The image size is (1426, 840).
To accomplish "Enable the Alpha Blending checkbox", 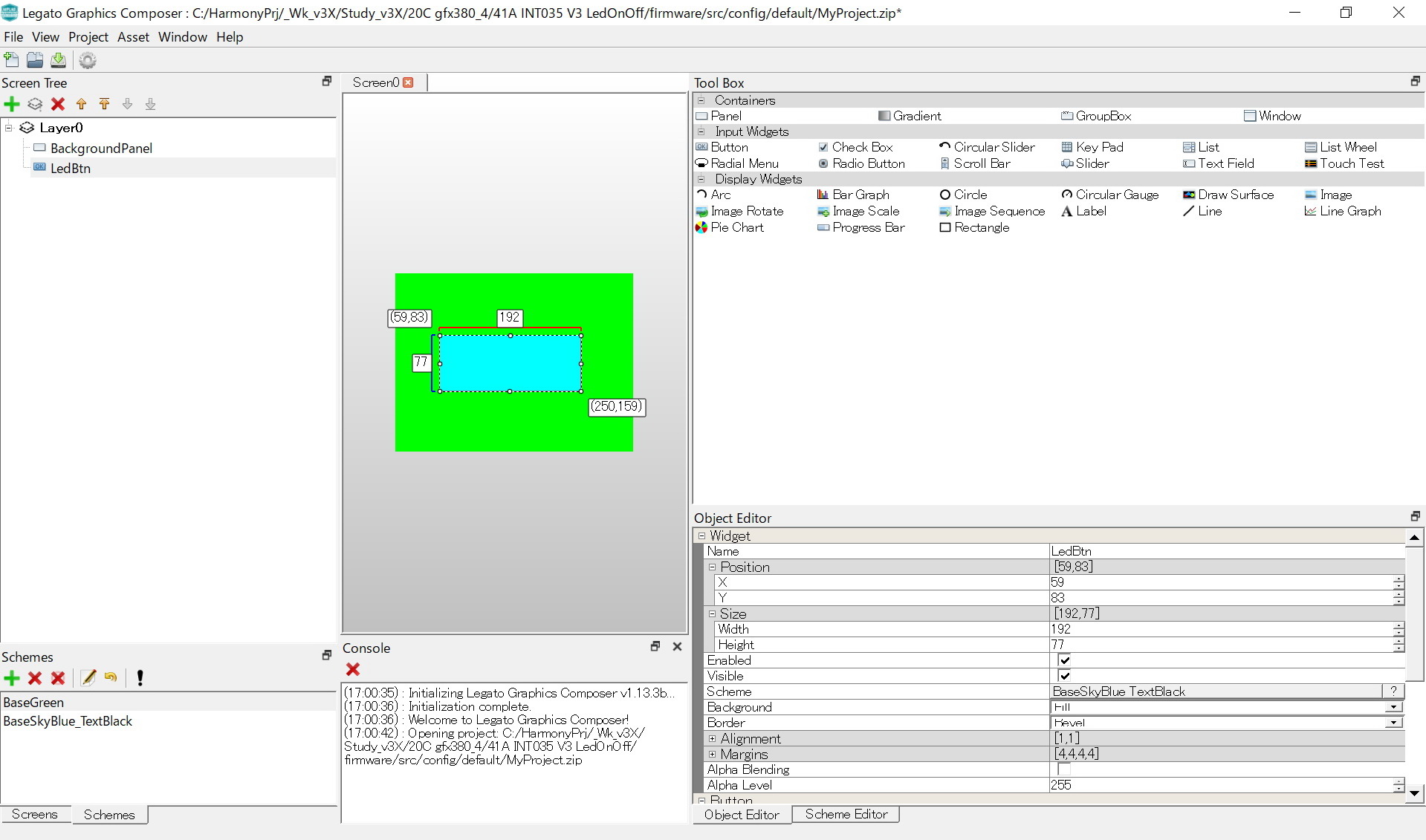I will 1064,769.
